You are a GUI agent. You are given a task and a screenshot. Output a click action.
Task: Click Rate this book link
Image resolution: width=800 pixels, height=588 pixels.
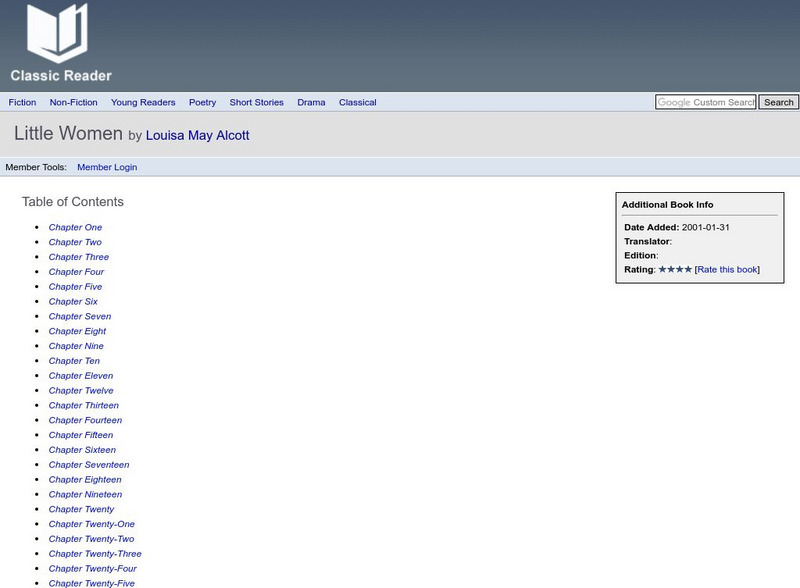(x=728, y=270)
